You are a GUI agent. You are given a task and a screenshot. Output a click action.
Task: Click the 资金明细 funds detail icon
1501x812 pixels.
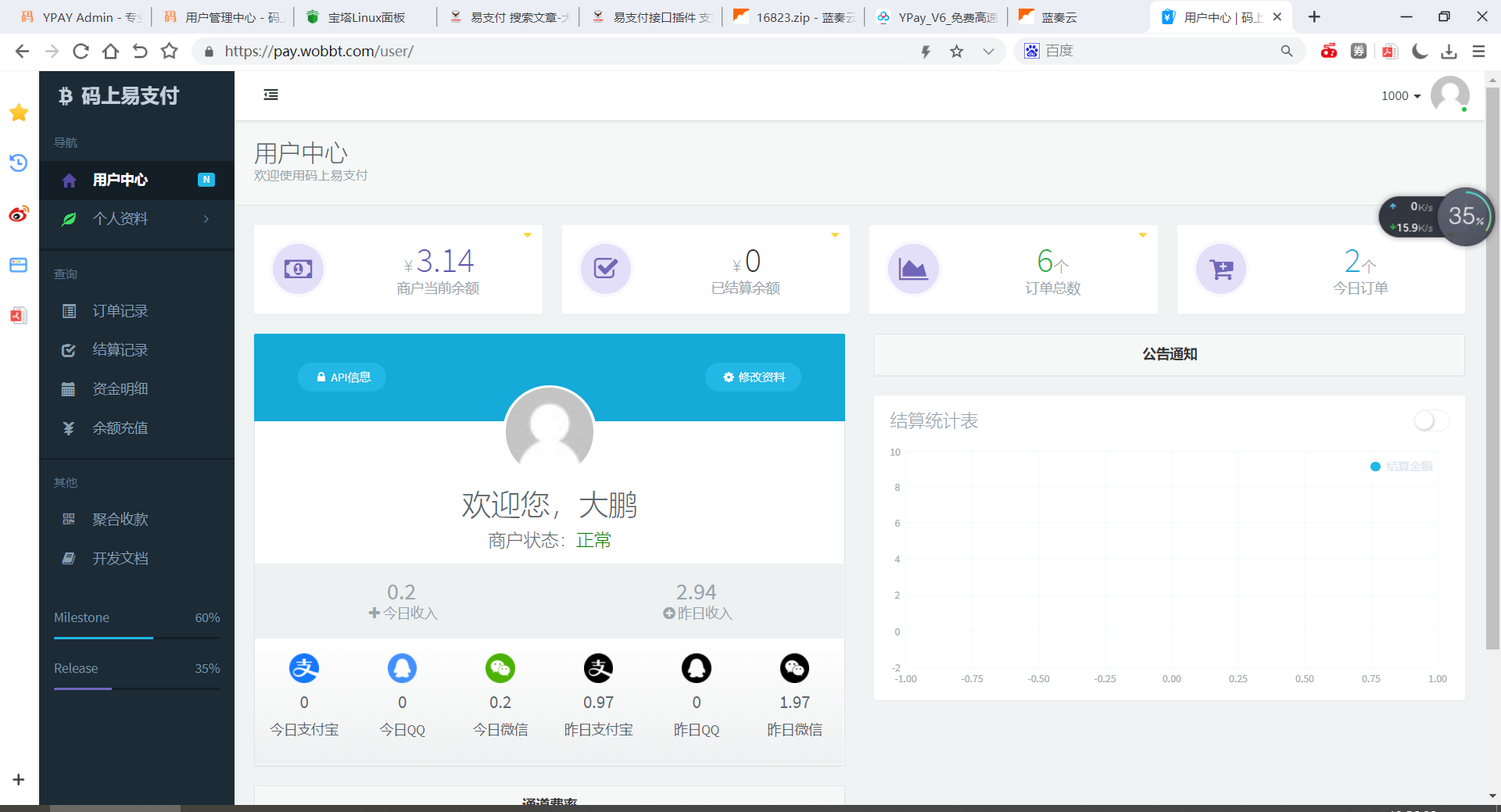[x=69, y=388]
